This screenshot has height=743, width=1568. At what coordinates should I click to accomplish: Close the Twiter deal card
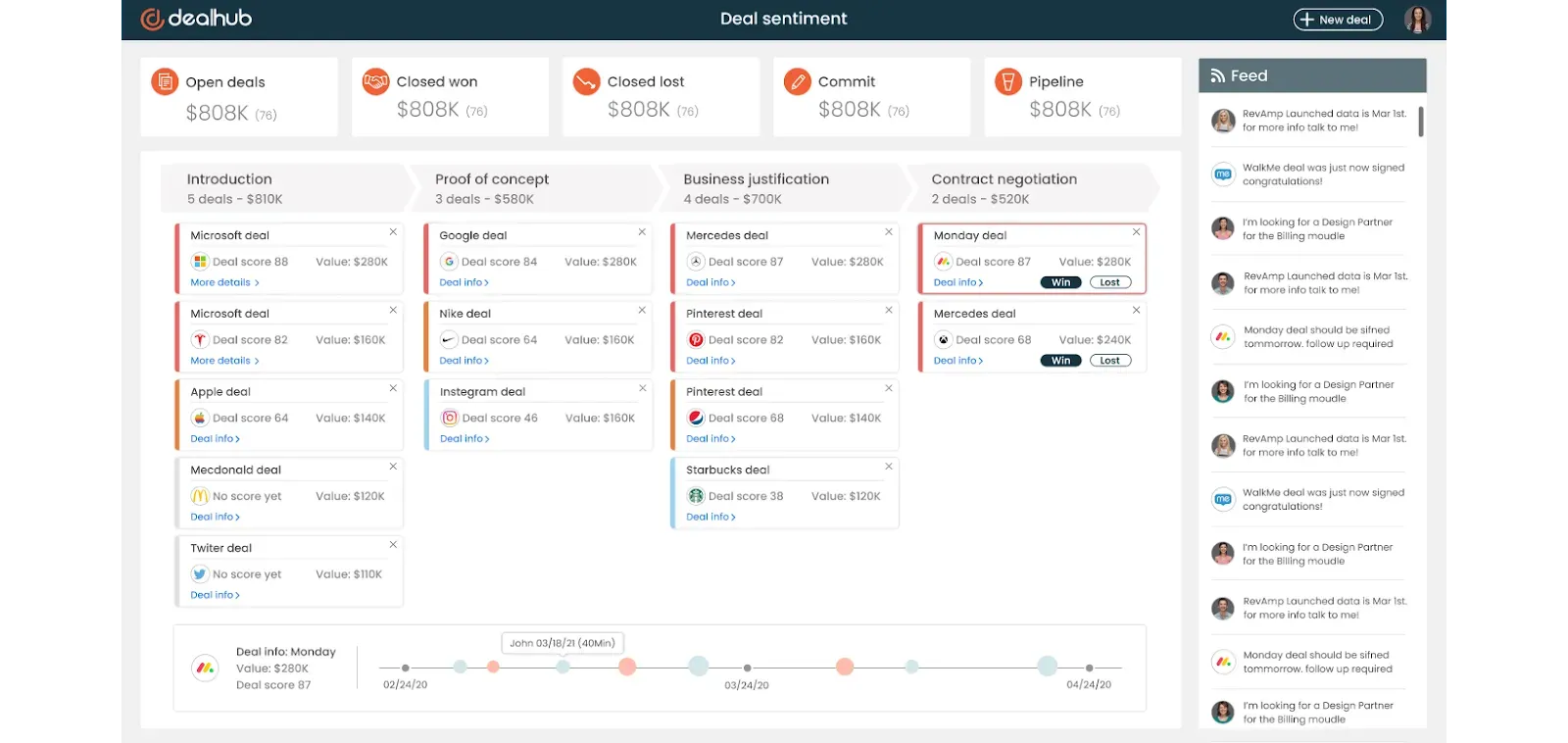click(393, 544)
